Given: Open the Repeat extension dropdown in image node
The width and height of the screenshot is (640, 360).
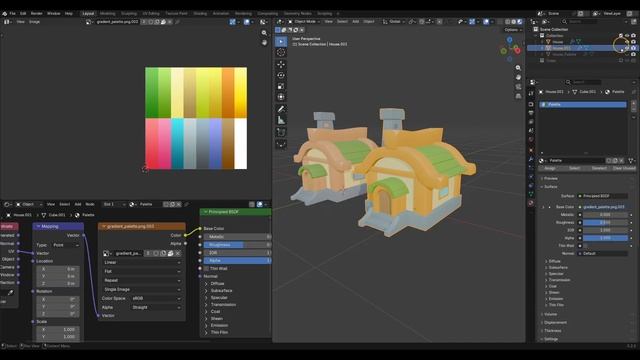Looking at the screenshot, I should 142,280.
